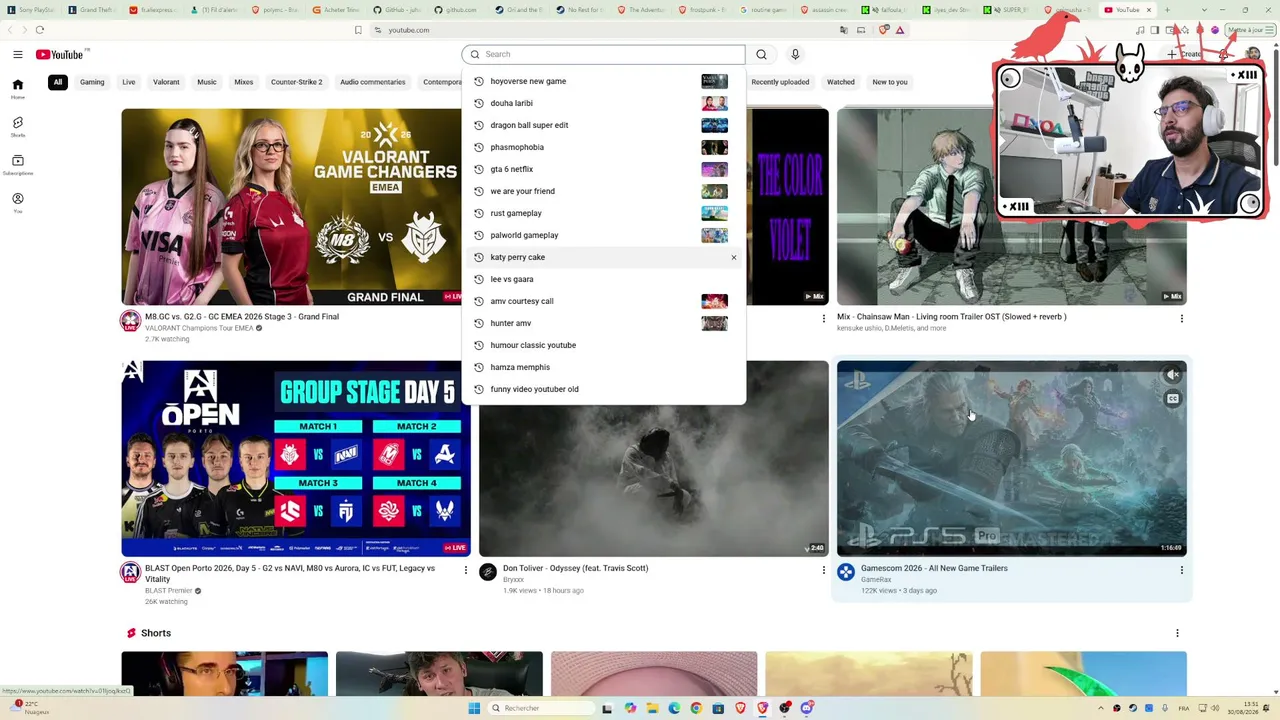Choose 'amv courtesy call' search suggestion
The height and width of the screenshot is (720, 1280).
(604, 301)
